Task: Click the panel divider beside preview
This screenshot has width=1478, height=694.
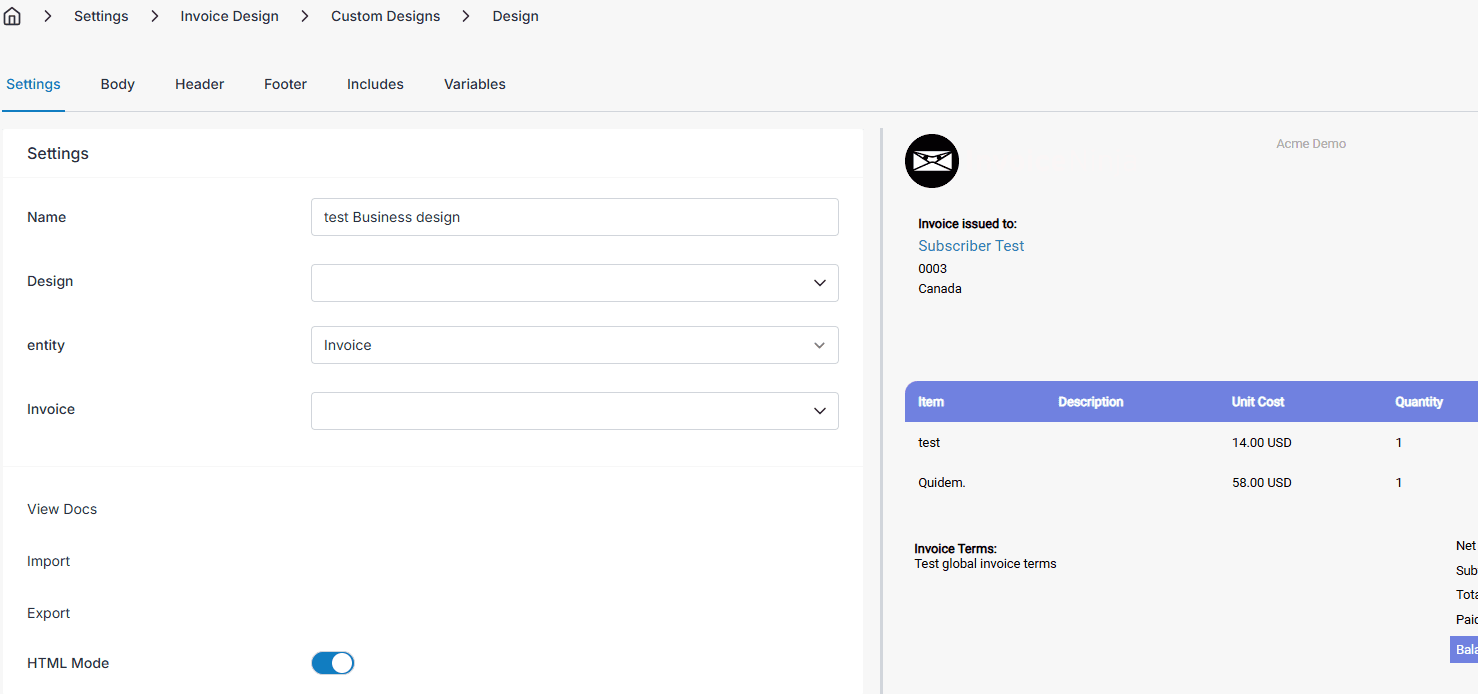Action: pos(881,411)
